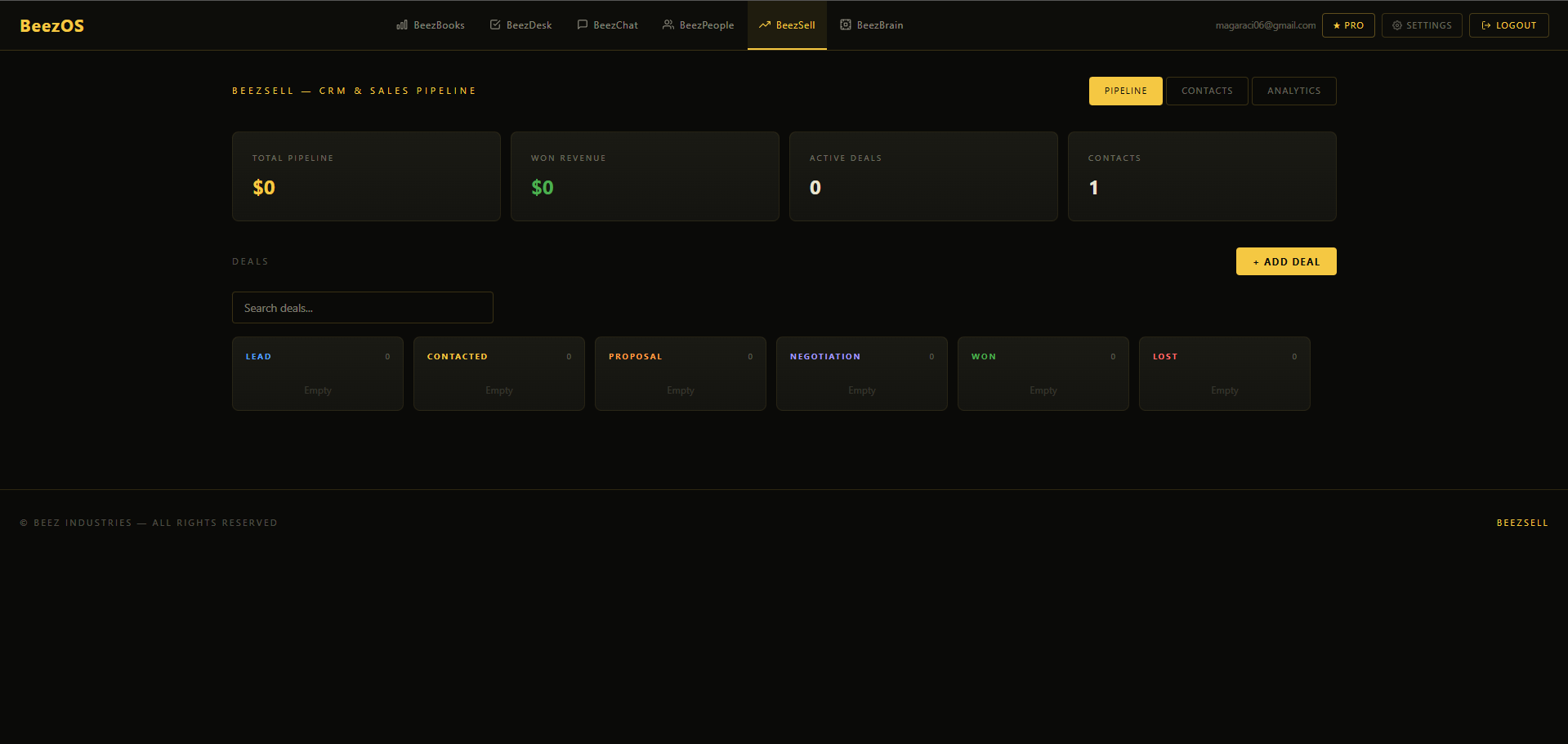This screenshot has height=744, width=1568.
Task: Click the BeezDesk checkbox icon
Action: [495, 25]
